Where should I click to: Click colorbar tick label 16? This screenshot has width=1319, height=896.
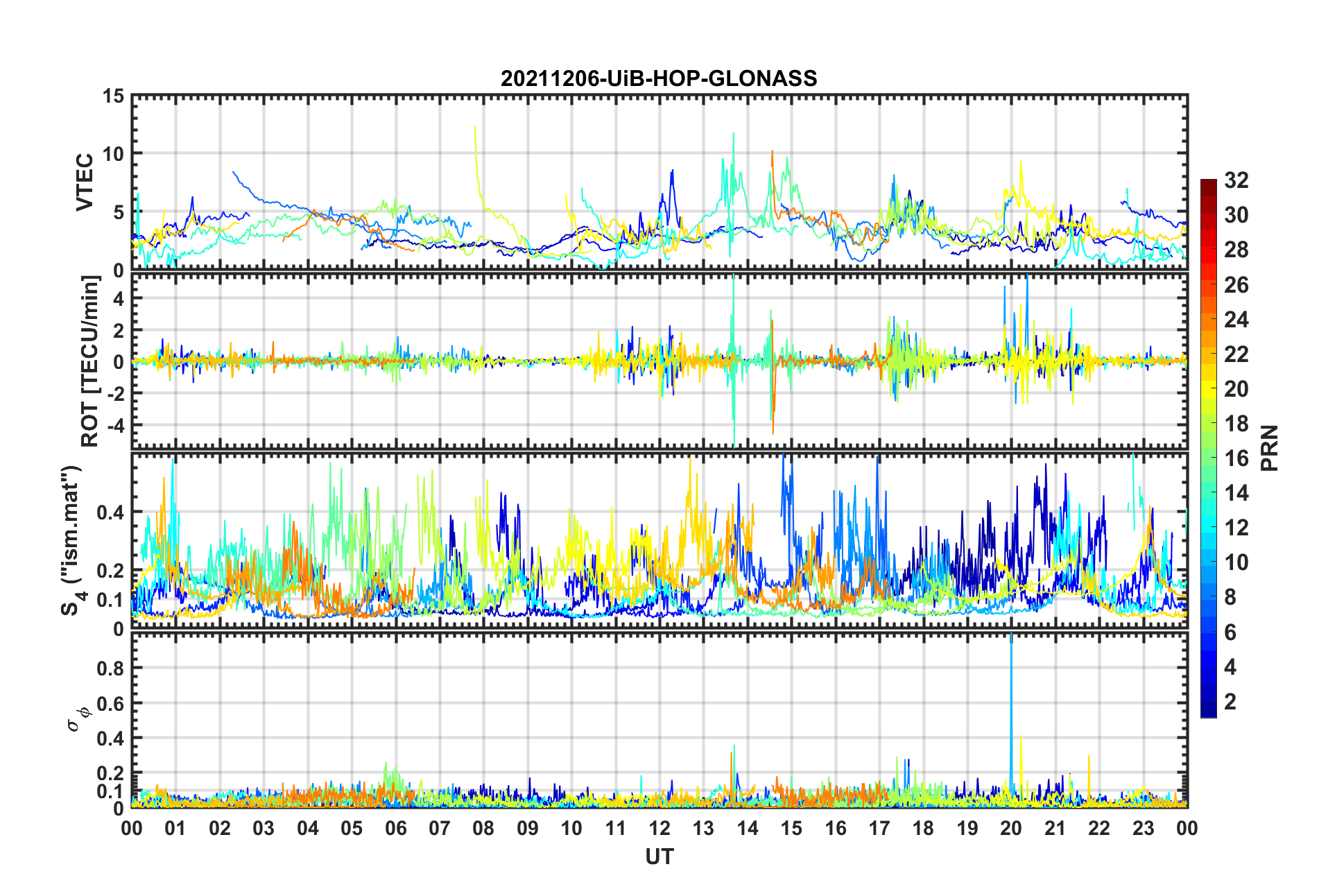[1236, 458]
